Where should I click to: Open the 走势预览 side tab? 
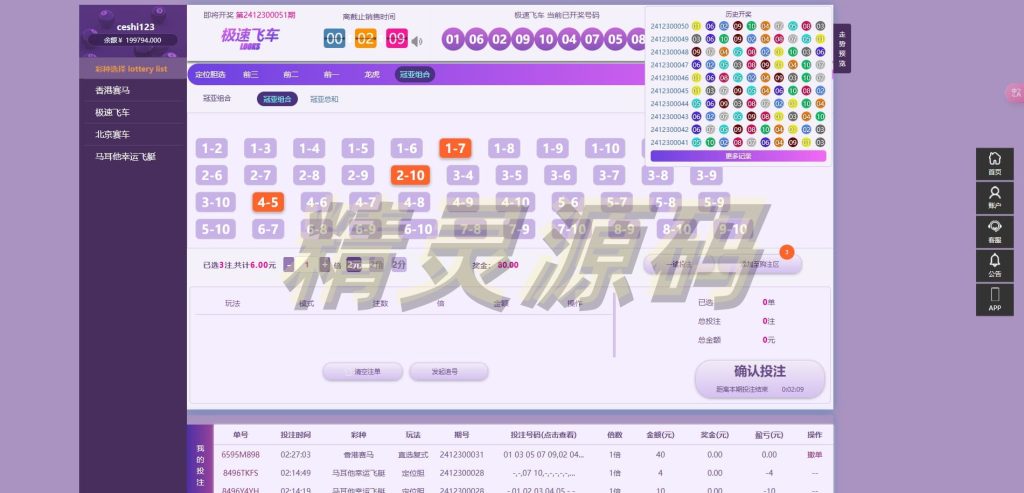pyautogui.click(x=842, y=49)
